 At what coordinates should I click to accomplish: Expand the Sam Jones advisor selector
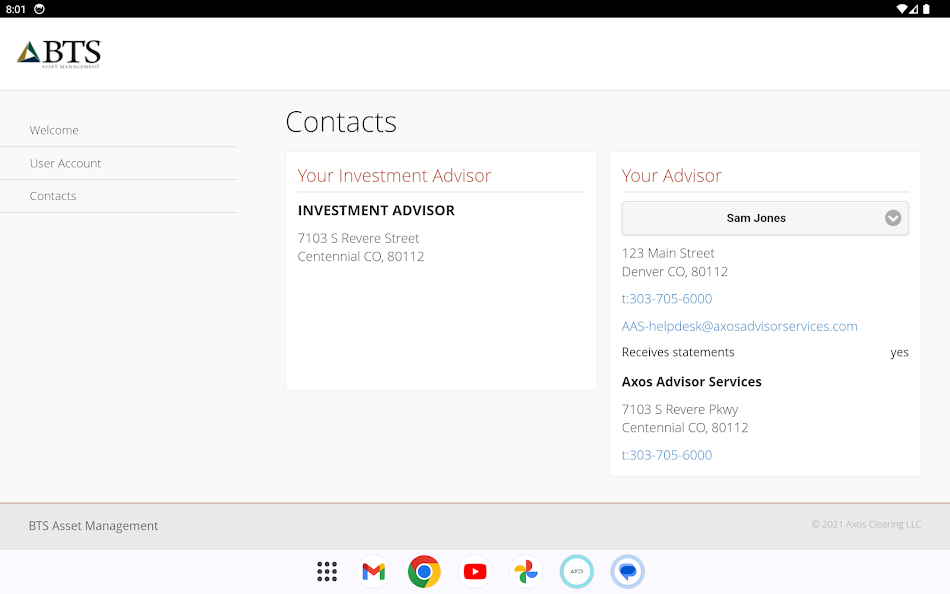point(892,218)
